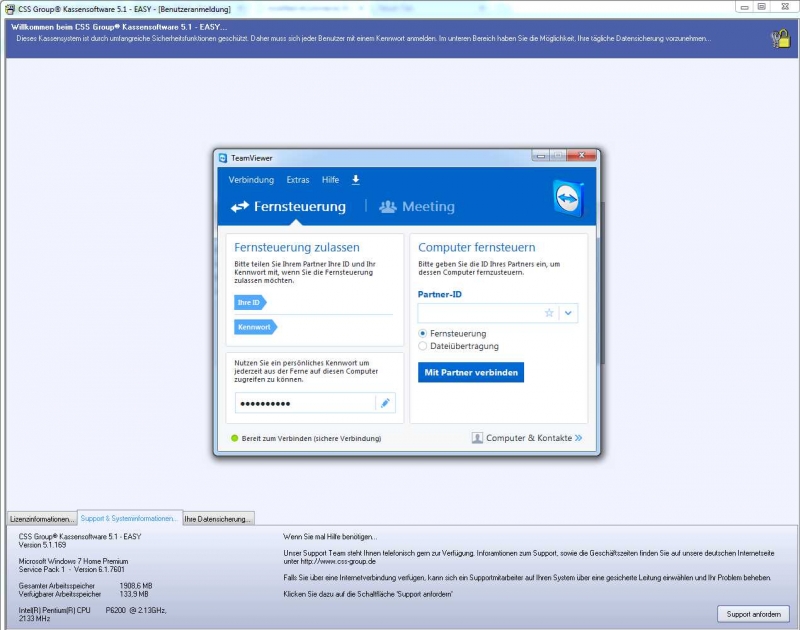Viewport: 800px width, 630px height.
Task: Open the Extras menu
Action: pyautogui.click(x=298, y=180)
